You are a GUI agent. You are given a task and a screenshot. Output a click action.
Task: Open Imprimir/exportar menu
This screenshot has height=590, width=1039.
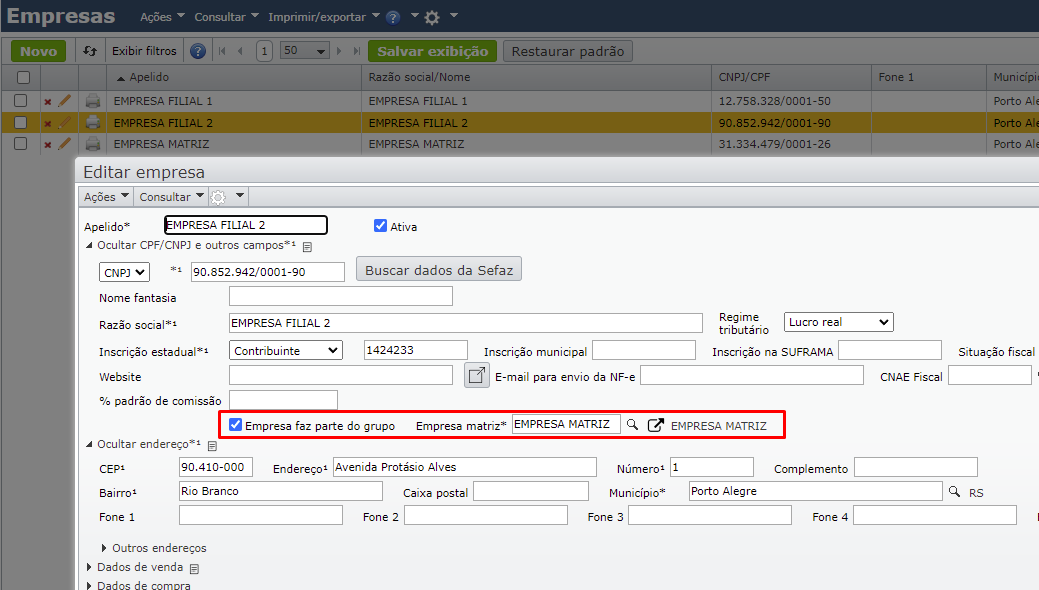324,17
